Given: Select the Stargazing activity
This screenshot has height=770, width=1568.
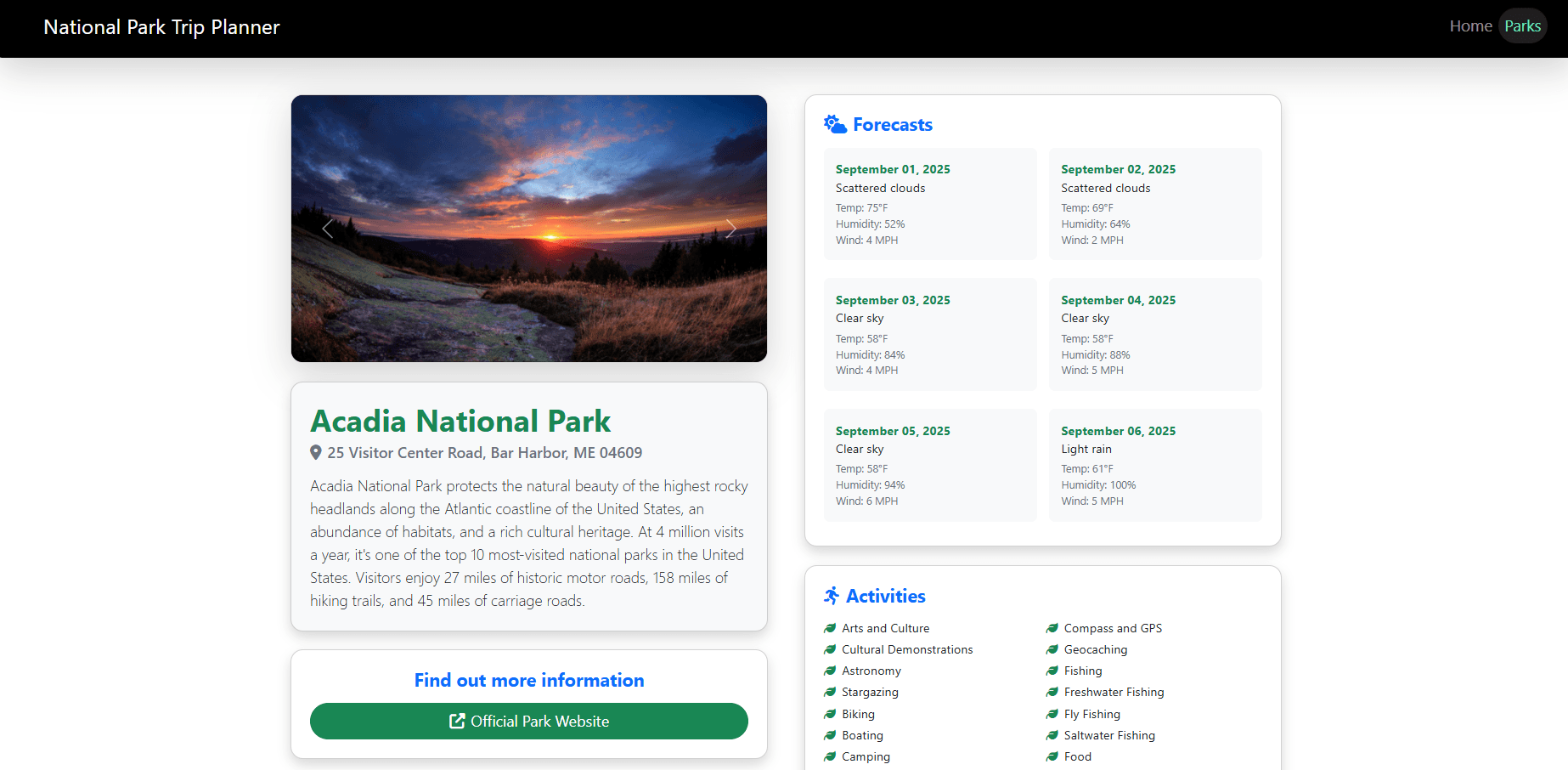Looking at the screenshot, I should pyautogui.click(x=869, y=692).
